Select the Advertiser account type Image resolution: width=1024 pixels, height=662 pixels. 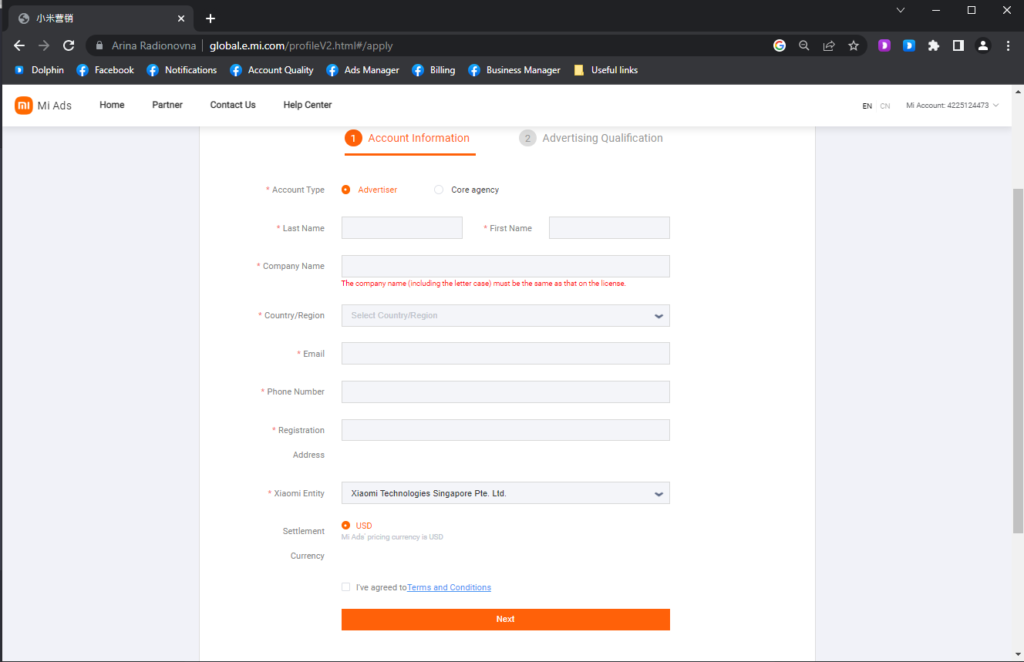pyautogui.click(x=346, y=189)
